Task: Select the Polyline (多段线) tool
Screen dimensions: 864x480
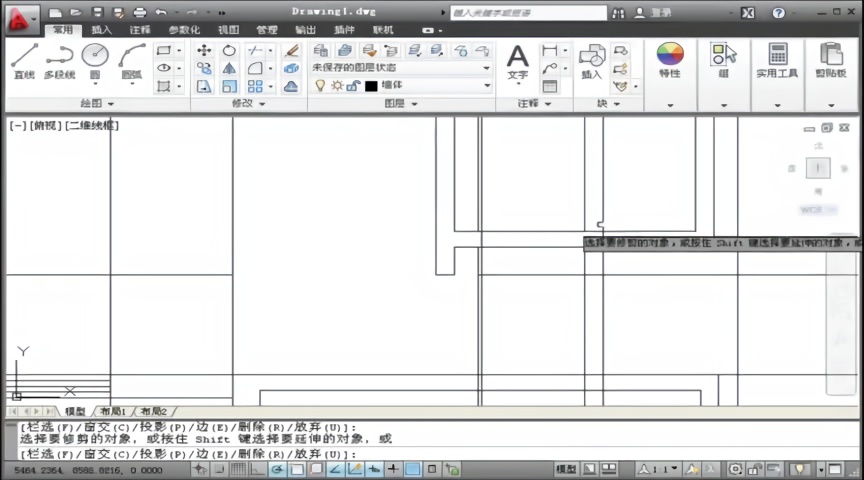Action: click(x=60, y=61)
